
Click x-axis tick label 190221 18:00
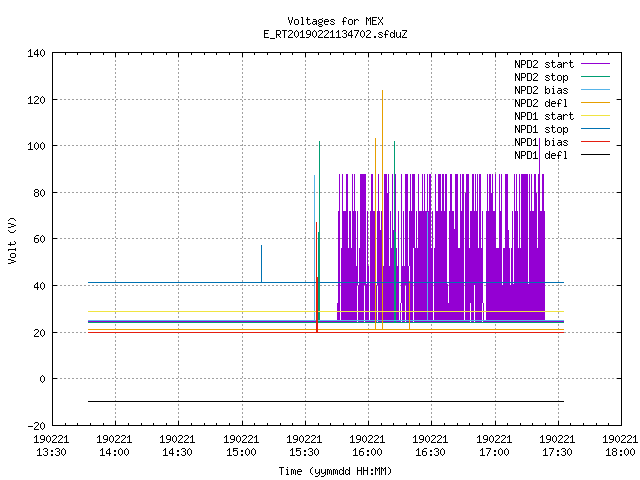620,446
